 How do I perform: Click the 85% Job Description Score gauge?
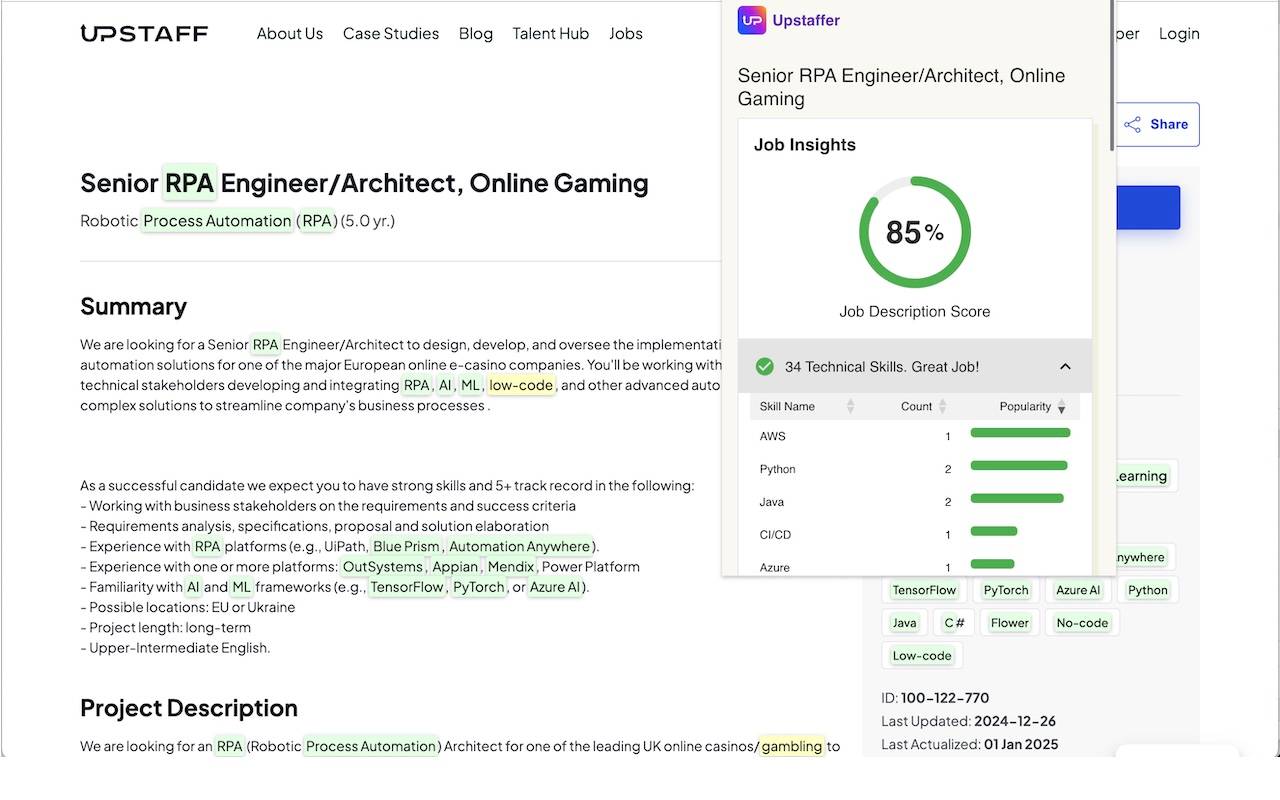(x=915, y=232)
